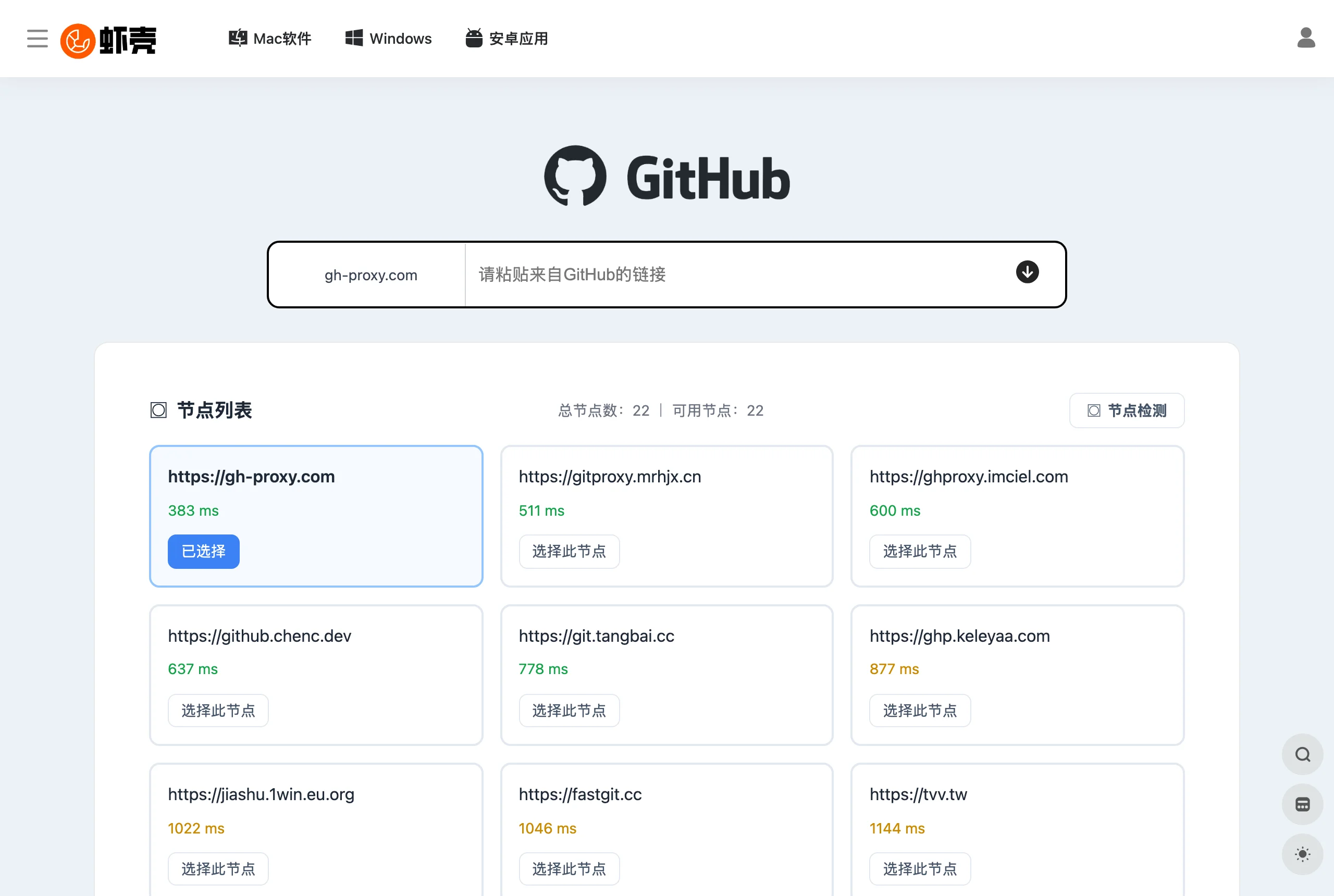Screen dimensions: 1334x896
Task: Open the Windows menu
Action: pyautogui.click(x=389, y=38)
